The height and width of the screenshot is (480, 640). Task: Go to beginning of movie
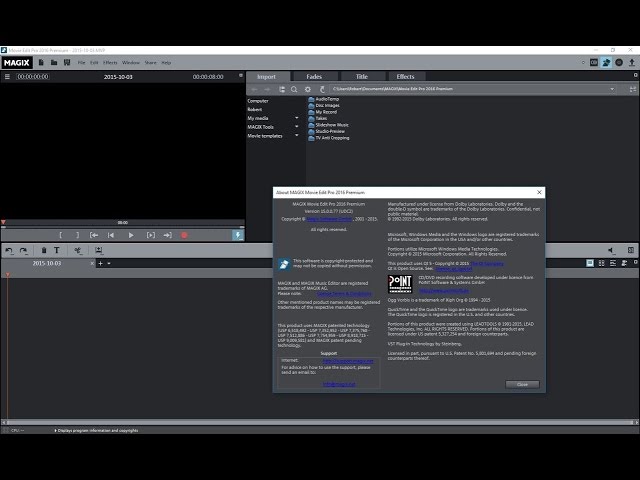click(x=111, y=235)
